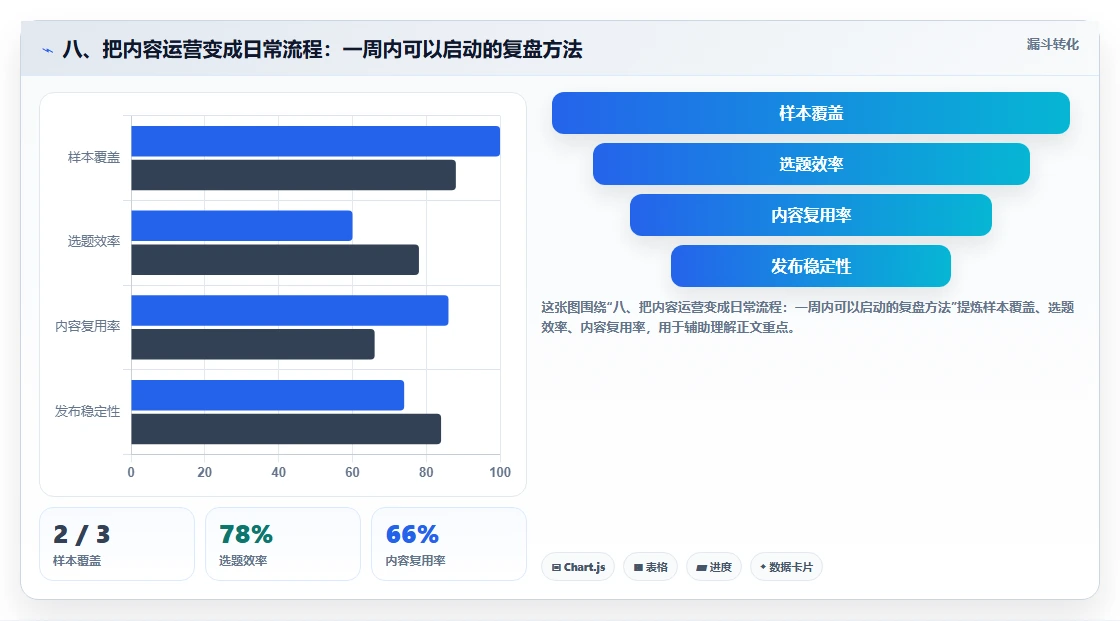The image size is (1120, 621).
Task: Click the Chart.js tag pill
Action: [578, 567]
